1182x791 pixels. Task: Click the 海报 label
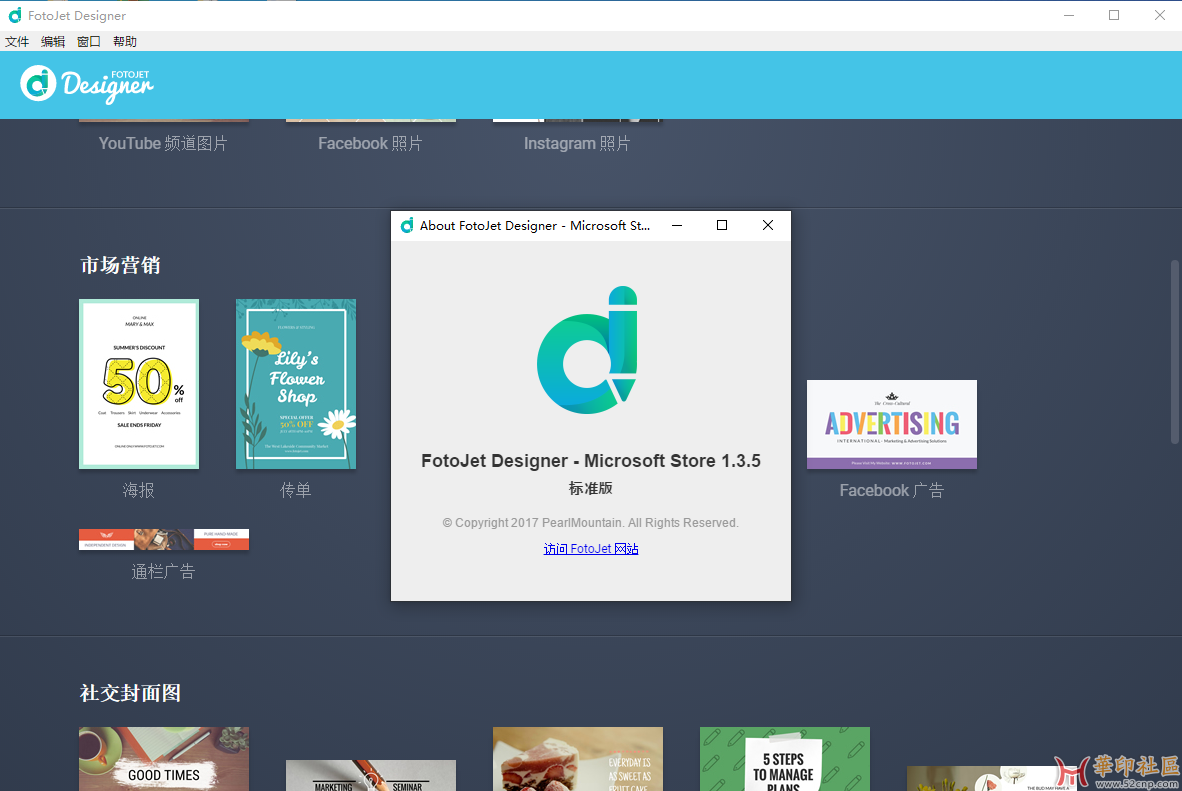pyautogui.click(x=139, y=491)
